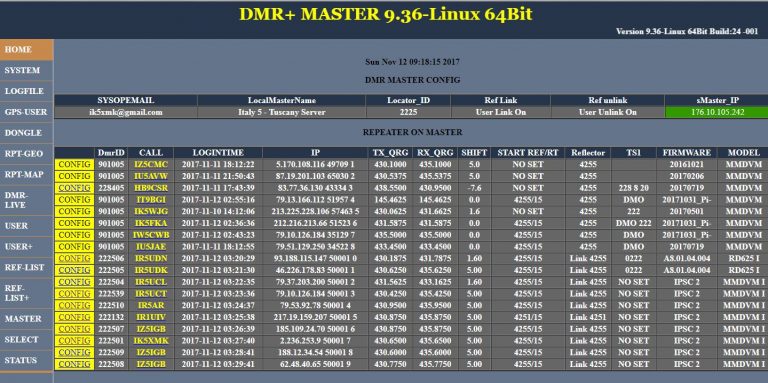
Task: Select the STATUS sidebar item
Action: click(x=26, y=360)
